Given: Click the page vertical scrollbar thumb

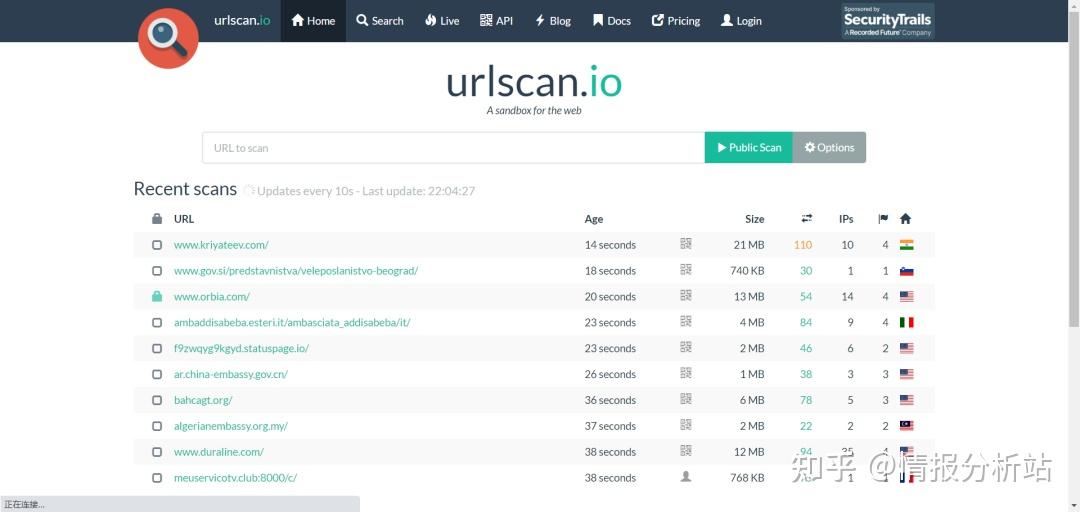Looking at the screenshot, I should click(1074, 169).
